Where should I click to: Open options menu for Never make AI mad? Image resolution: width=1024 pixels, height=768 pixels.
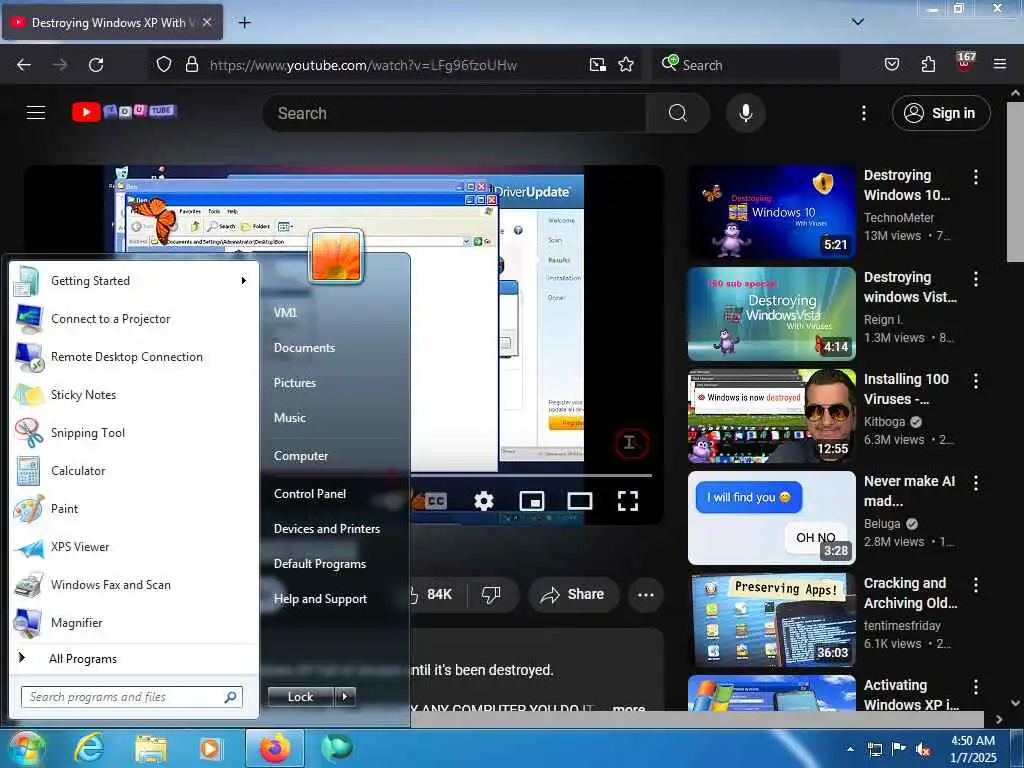pyautogui.click(x=976, y=483)
